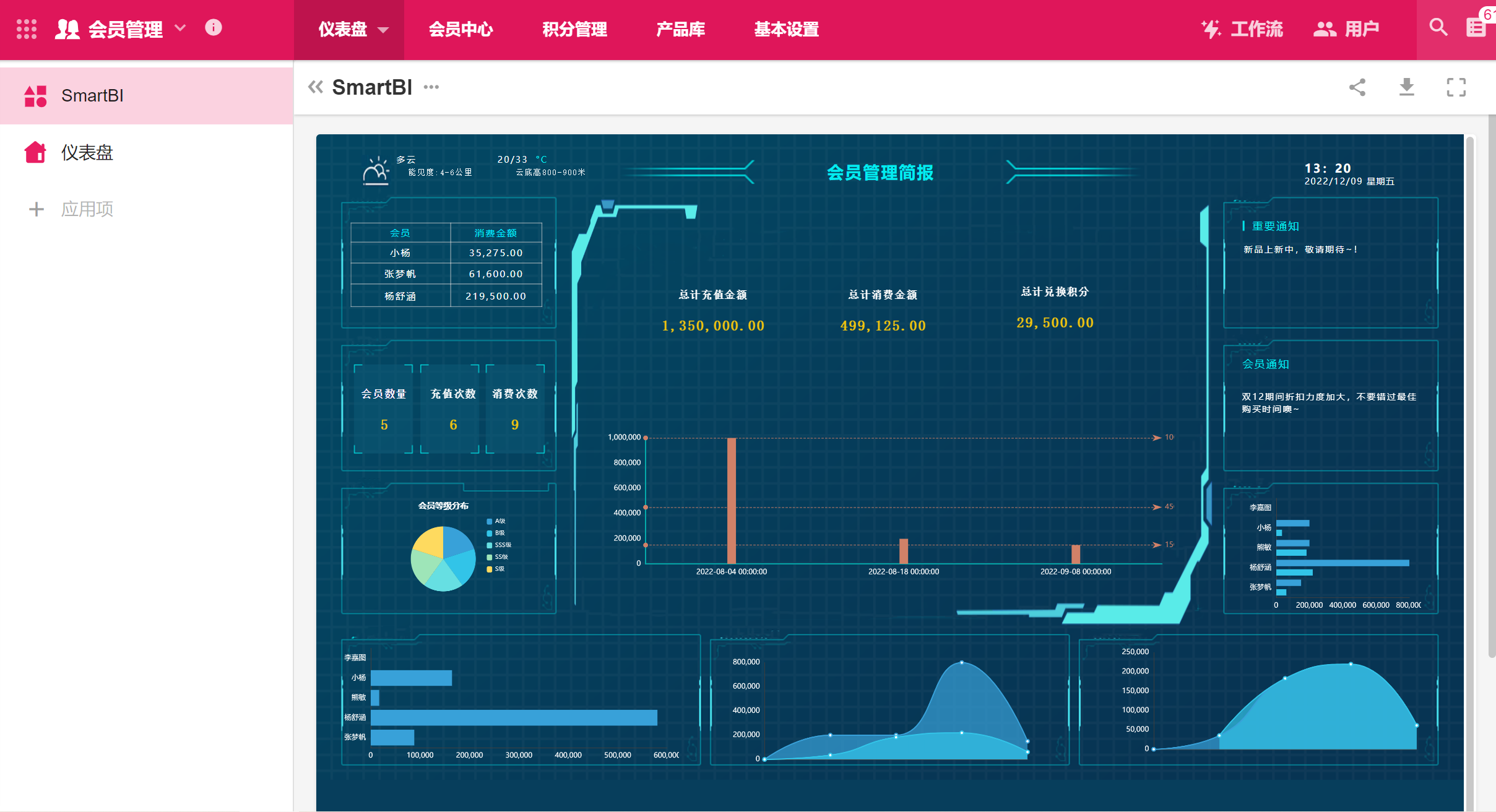This screenshot has height=812, width=1496.
Task: Click the home icon beside 仪表盘
Action: pos(35,152)
